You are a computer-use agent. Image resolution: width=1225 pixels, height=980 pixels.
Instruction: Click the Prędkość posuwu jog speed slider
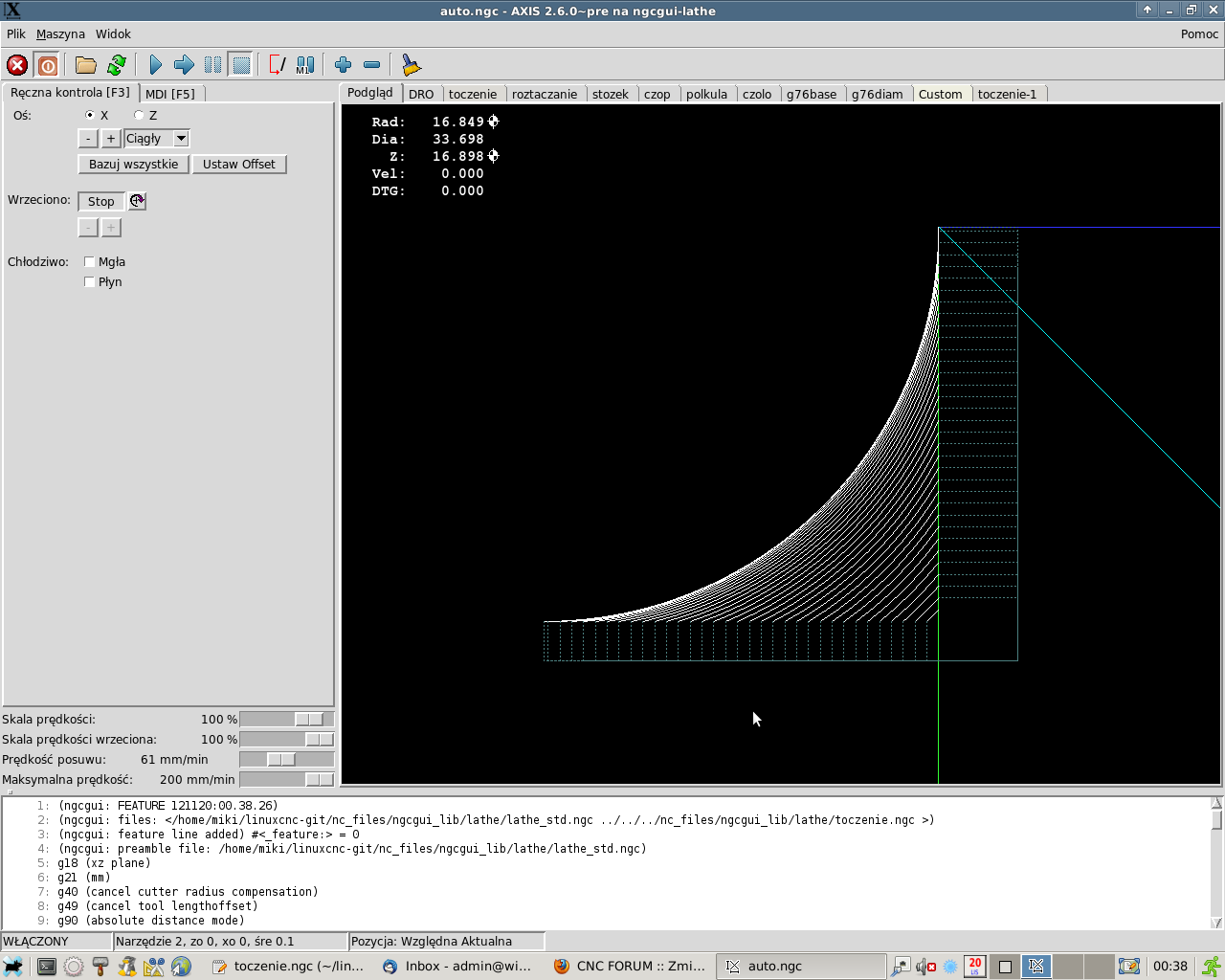tap(287, 760)
